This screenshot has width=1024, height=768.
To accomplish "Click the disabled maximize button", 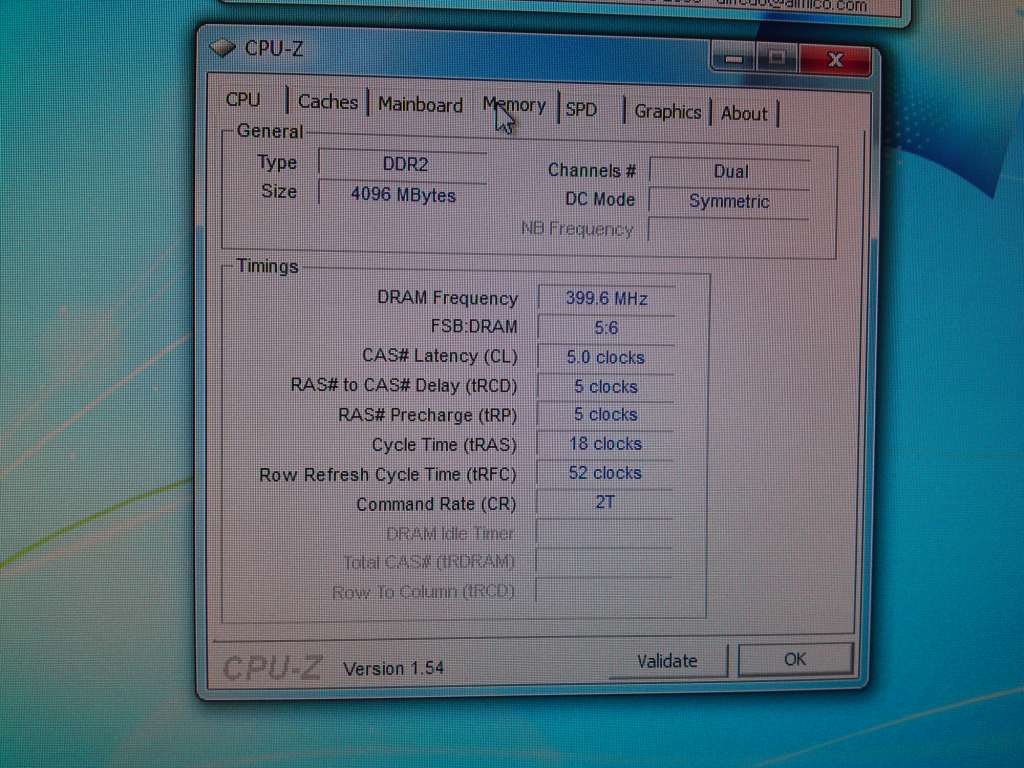I will point(776,59).
